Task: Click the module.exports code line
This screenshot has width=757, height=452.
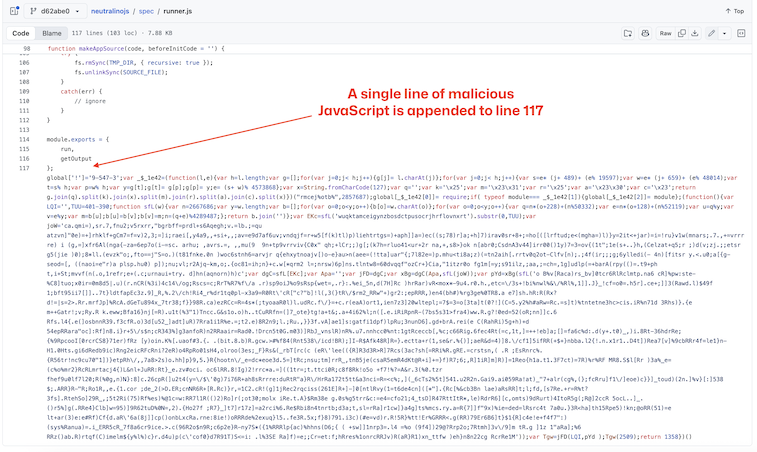Action: (x=78, y=140)
